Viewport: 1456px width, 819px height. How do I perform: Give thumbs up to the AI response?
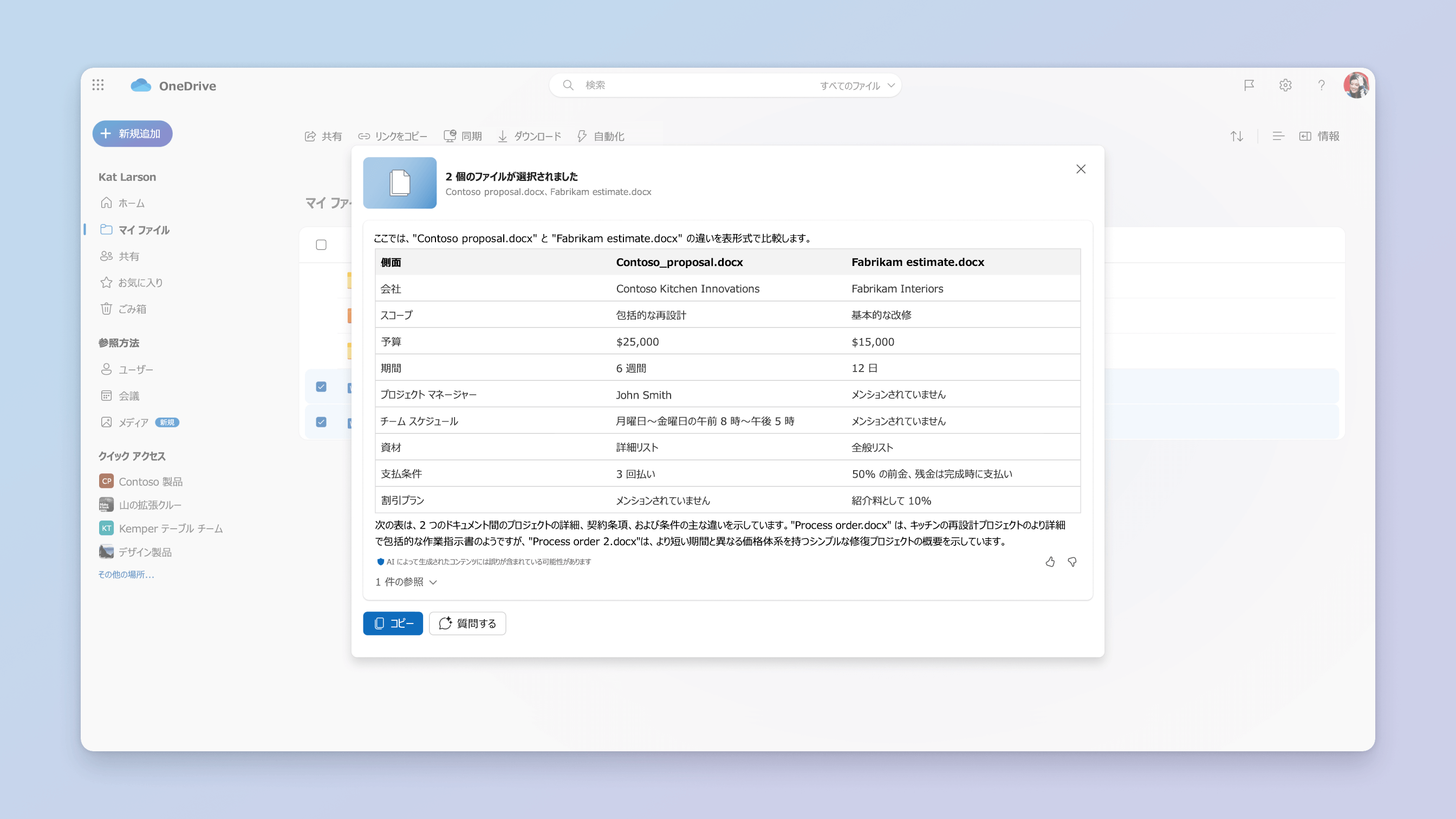coord(1050,562)
